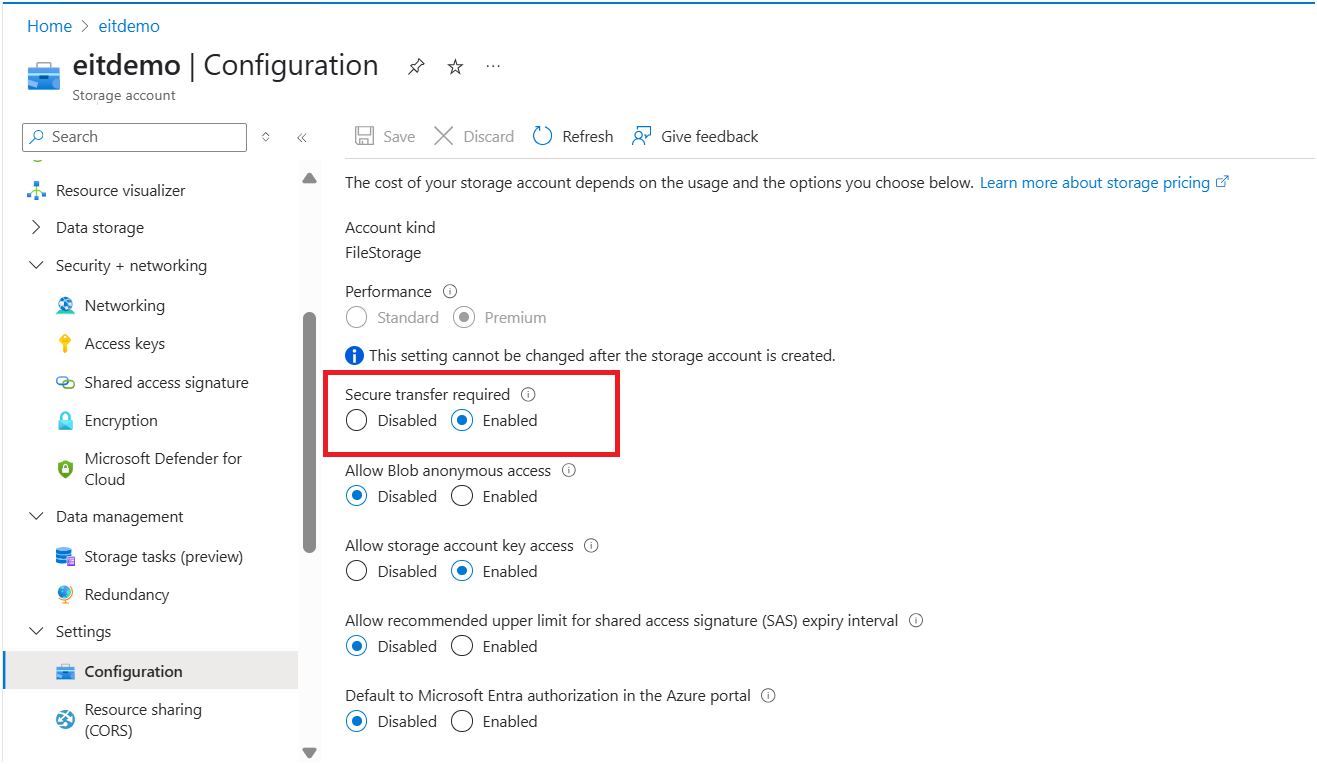Show info tooltip for Performance
The height and width of the screenshot is (764, 1317).
coord(450,292)
